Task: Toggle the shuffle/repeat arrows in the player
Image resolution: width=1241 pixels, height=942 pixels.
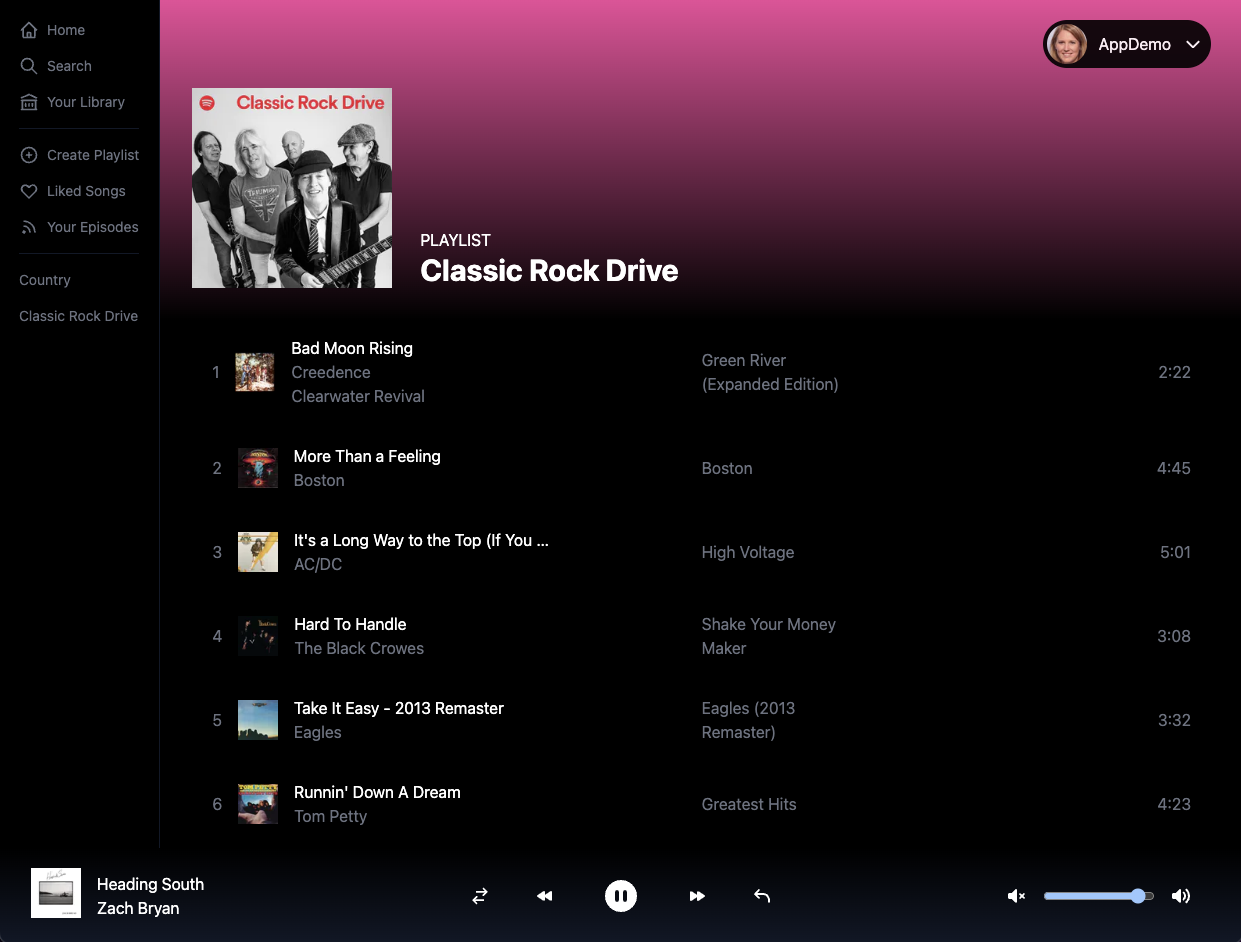Action: (480, 896)
